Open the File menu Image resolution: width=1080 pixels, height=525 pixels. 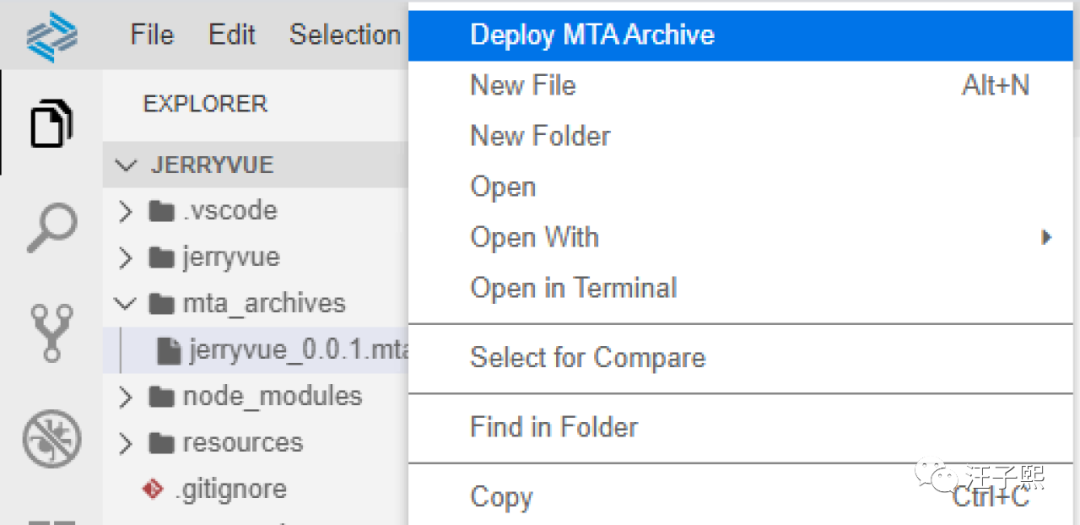coord(152,35)
